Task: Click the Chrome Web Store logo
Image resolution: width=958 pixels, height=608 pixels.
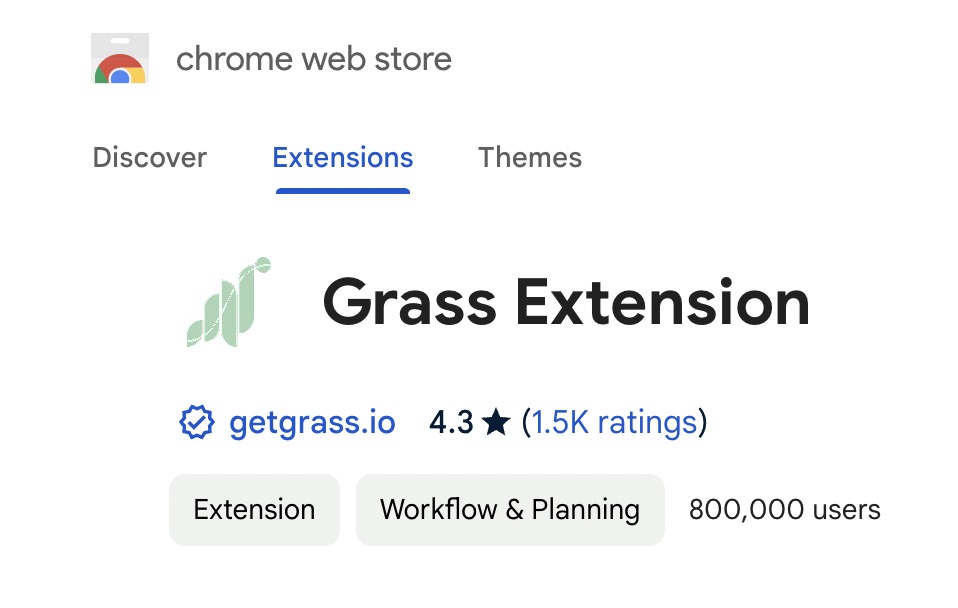Action: click(x=120, y=60)
